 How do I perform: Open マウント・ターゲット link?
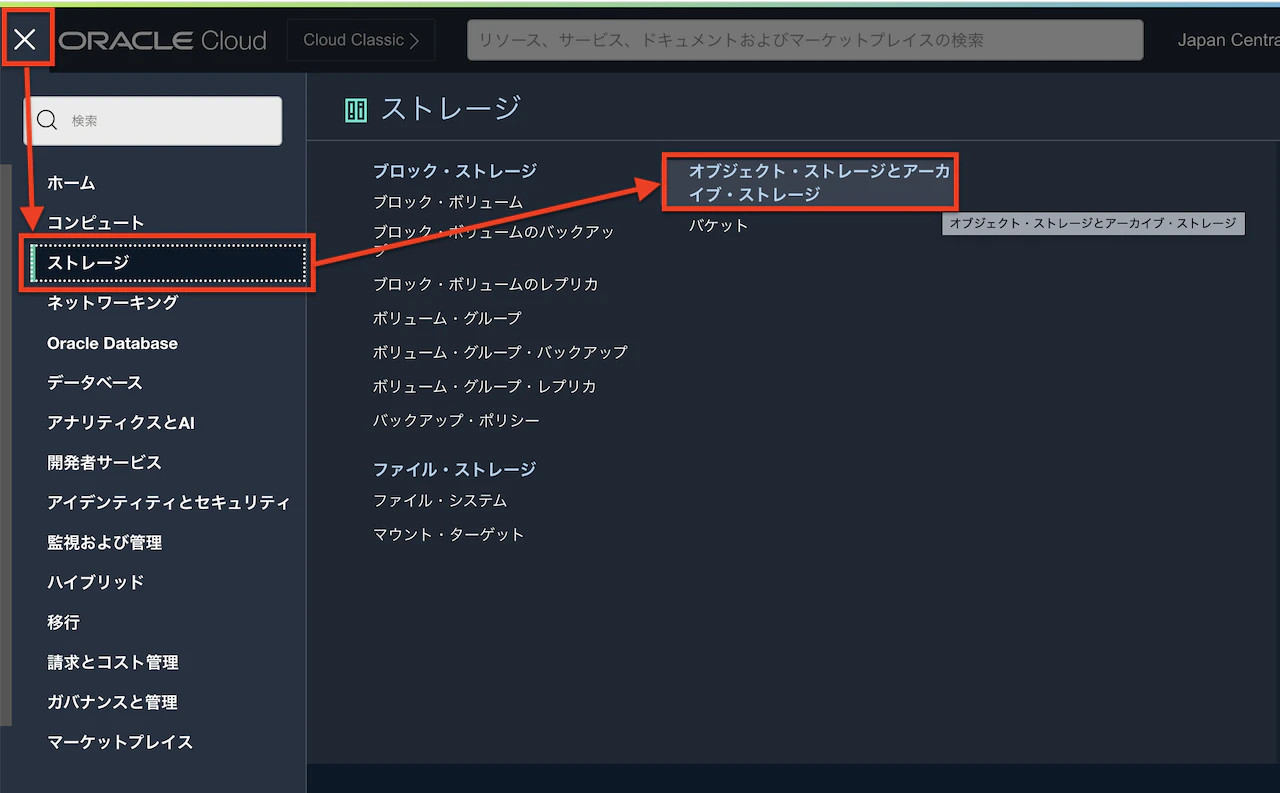tap(449, 534)
